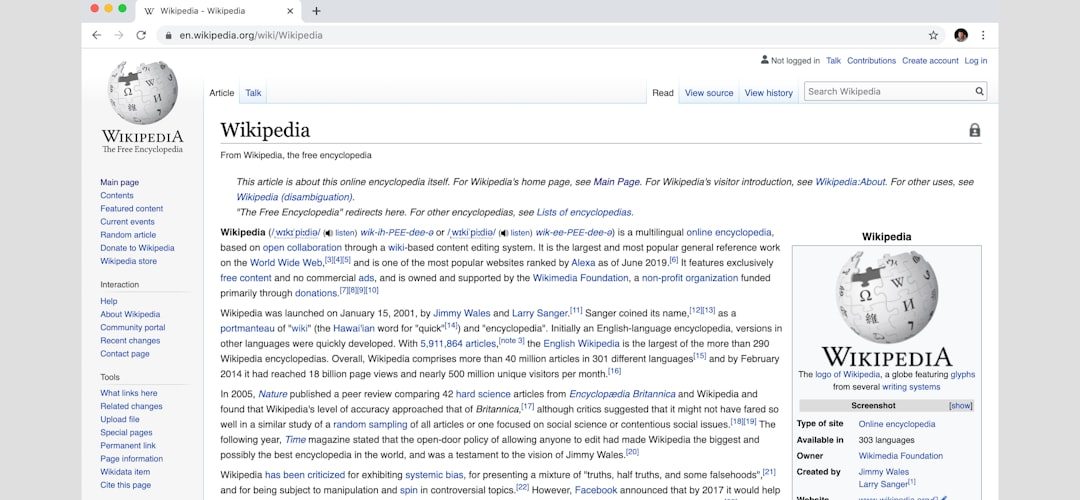Click the browser forward arrow
Image resolution: width=1080 pixels, height=500 pixels.
click(x=118, y=35)
